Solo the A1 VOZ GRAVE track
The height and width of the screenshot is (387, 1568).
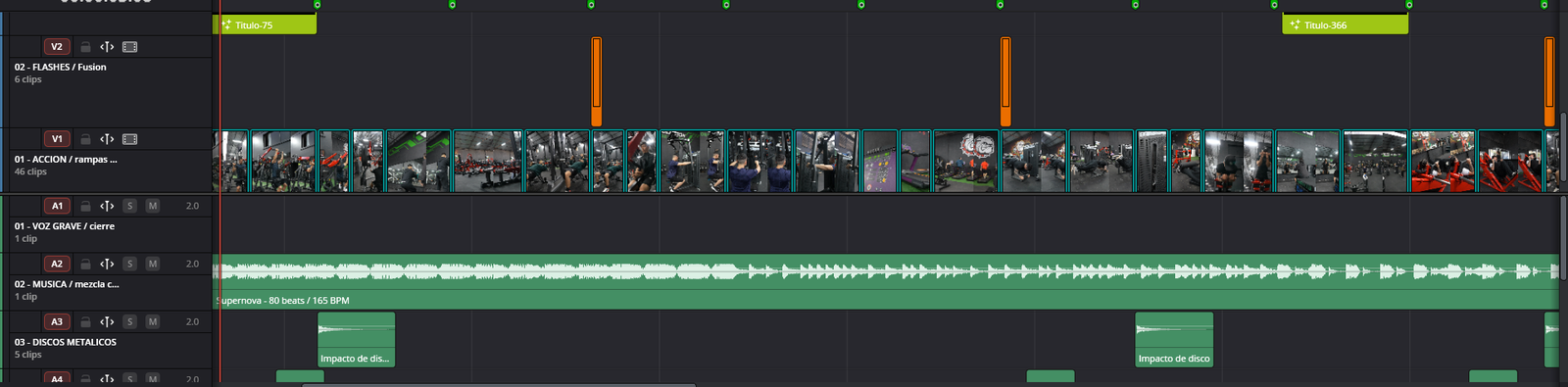pyautogui.click(x=129, y=206)
